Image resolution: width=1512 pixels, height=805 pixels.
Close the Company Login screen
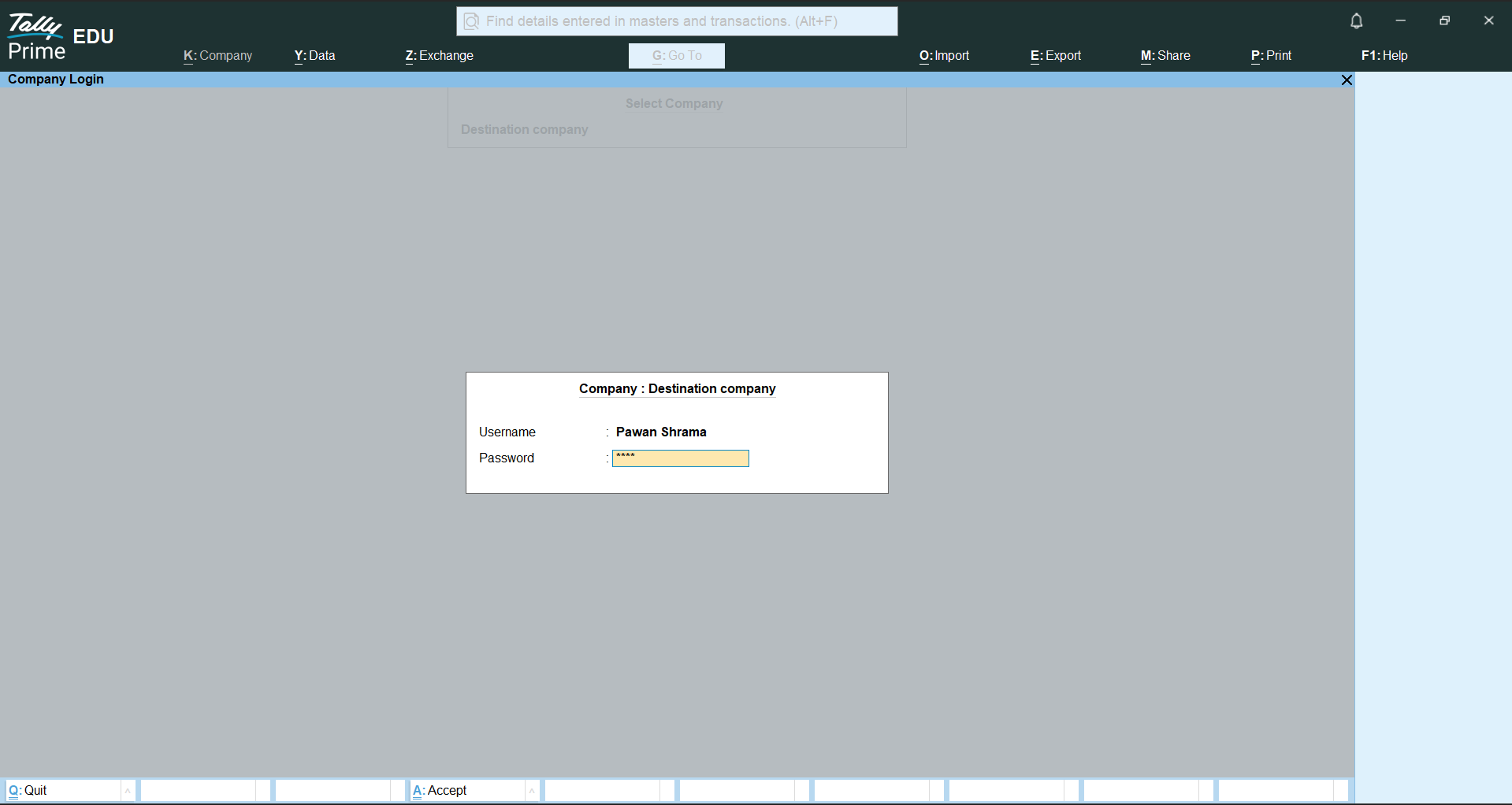1347,80
